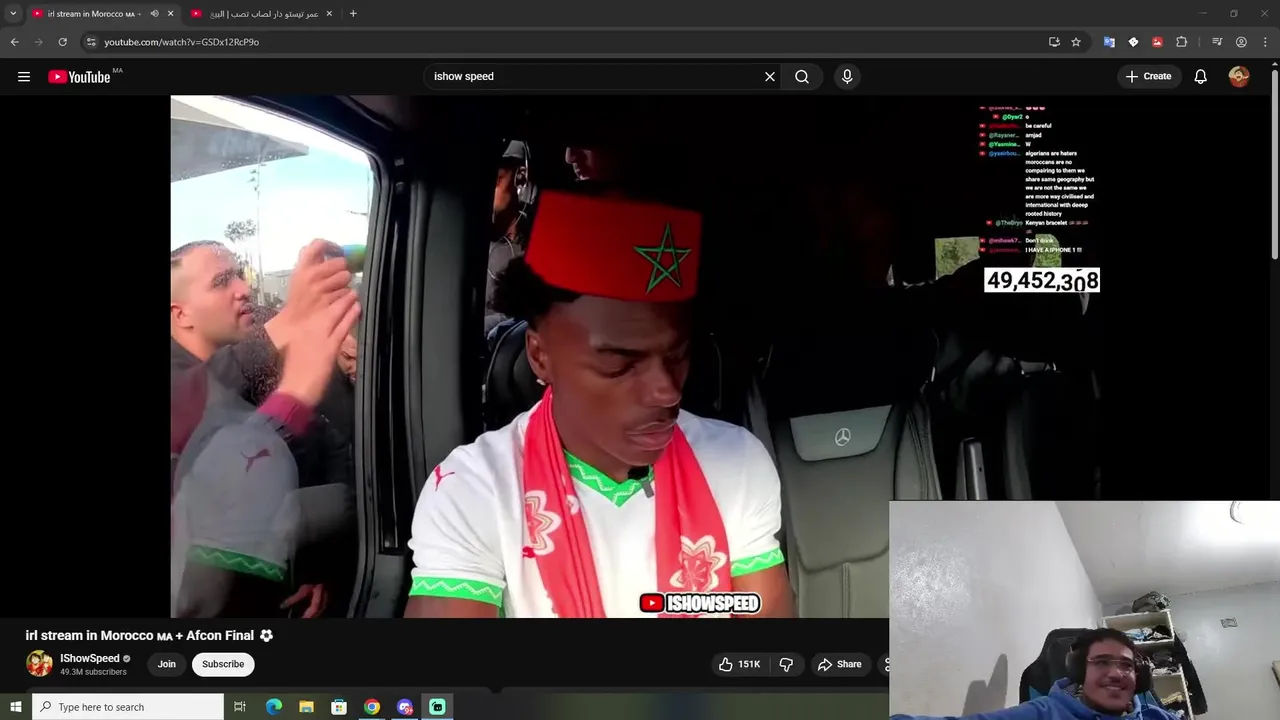Image resolution: width=1280 pixels, height=720 pixels.
Task: Click the page vertical scrollbar
Action: (x=1274, y=165)
